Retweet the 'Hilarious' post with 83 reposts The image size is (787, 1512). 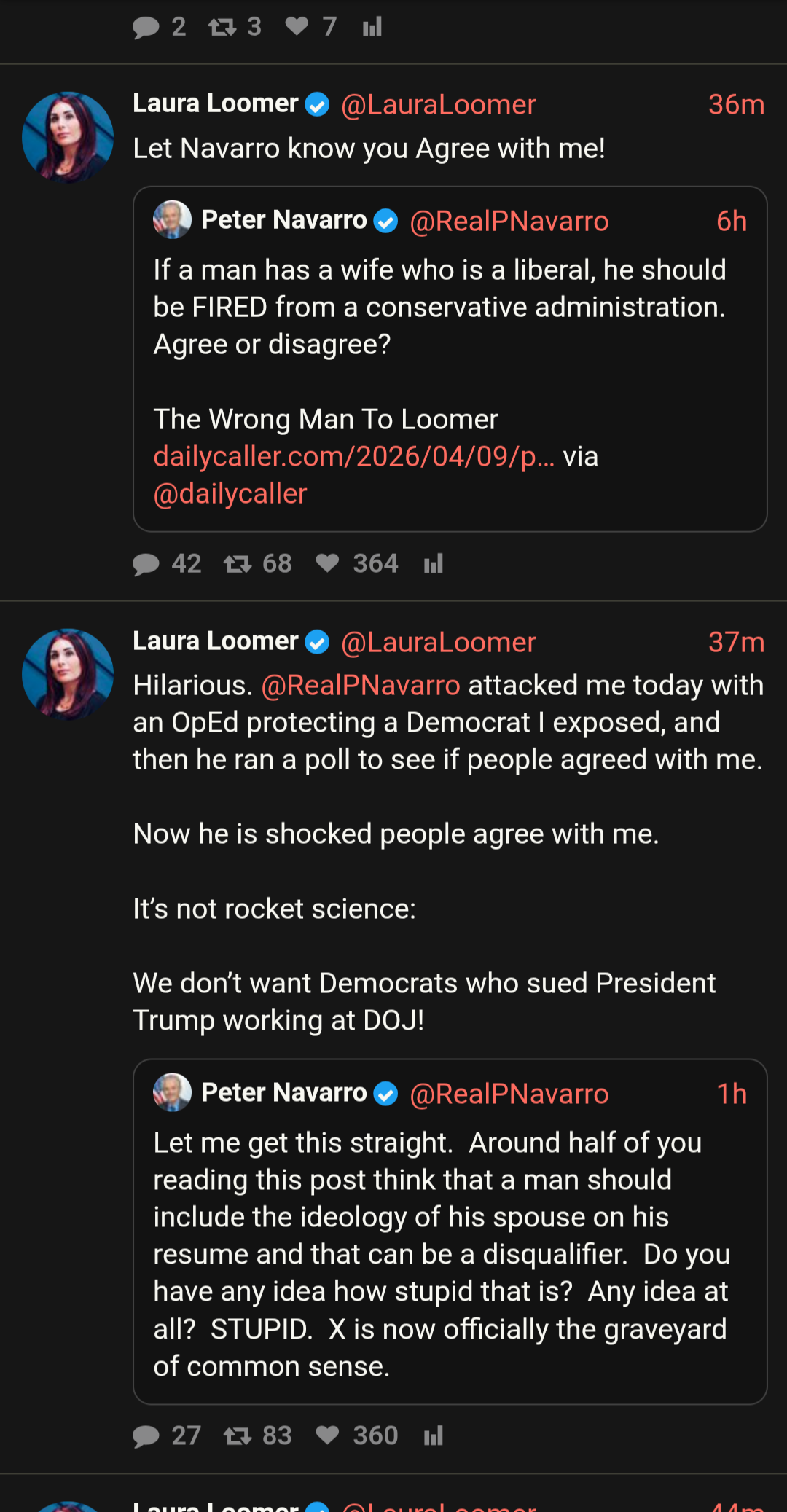pos(238,1436)
